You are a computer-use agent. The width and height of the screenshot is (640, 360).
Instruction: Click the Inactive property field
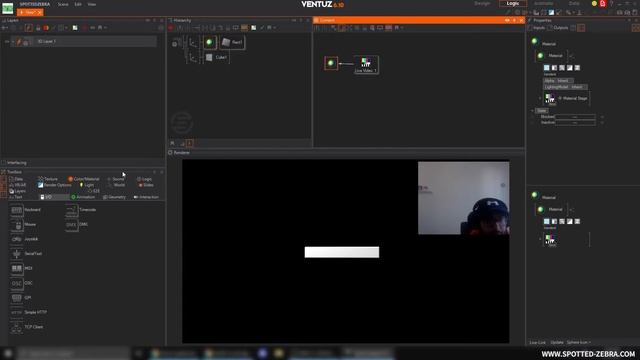[575, 122]
